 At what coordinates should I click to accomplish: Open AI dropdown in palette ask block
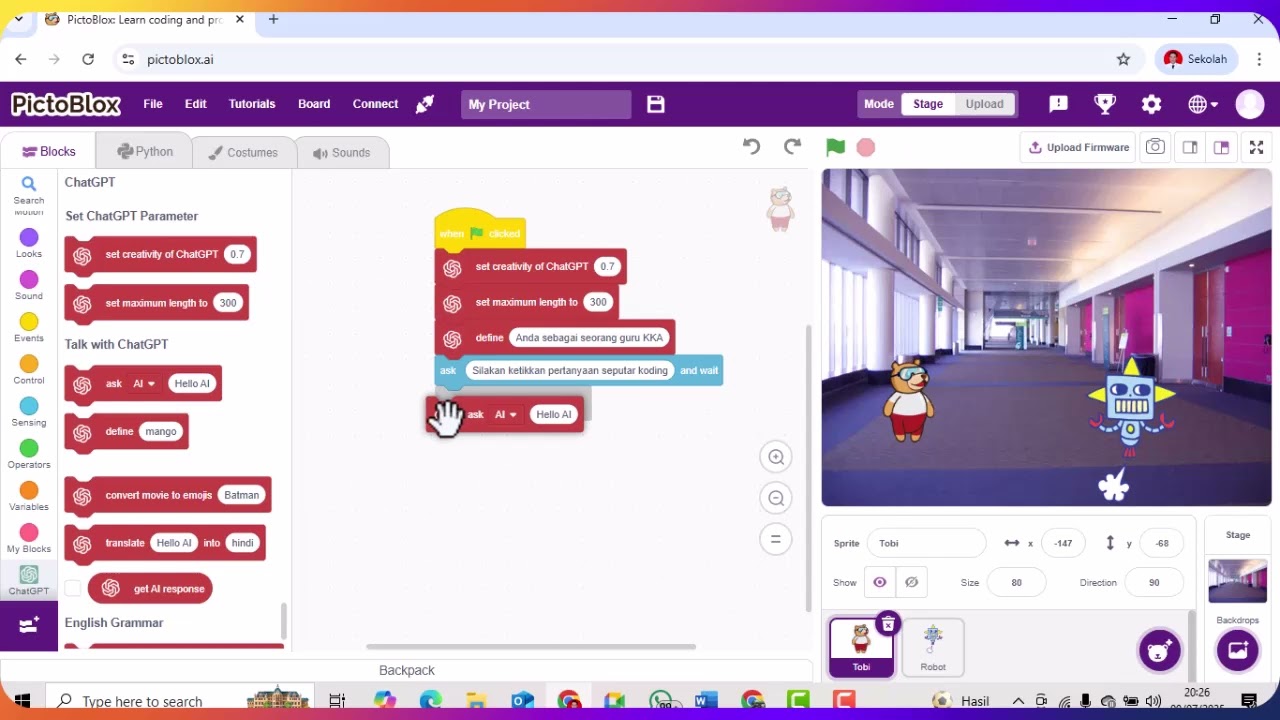[145, 383]
